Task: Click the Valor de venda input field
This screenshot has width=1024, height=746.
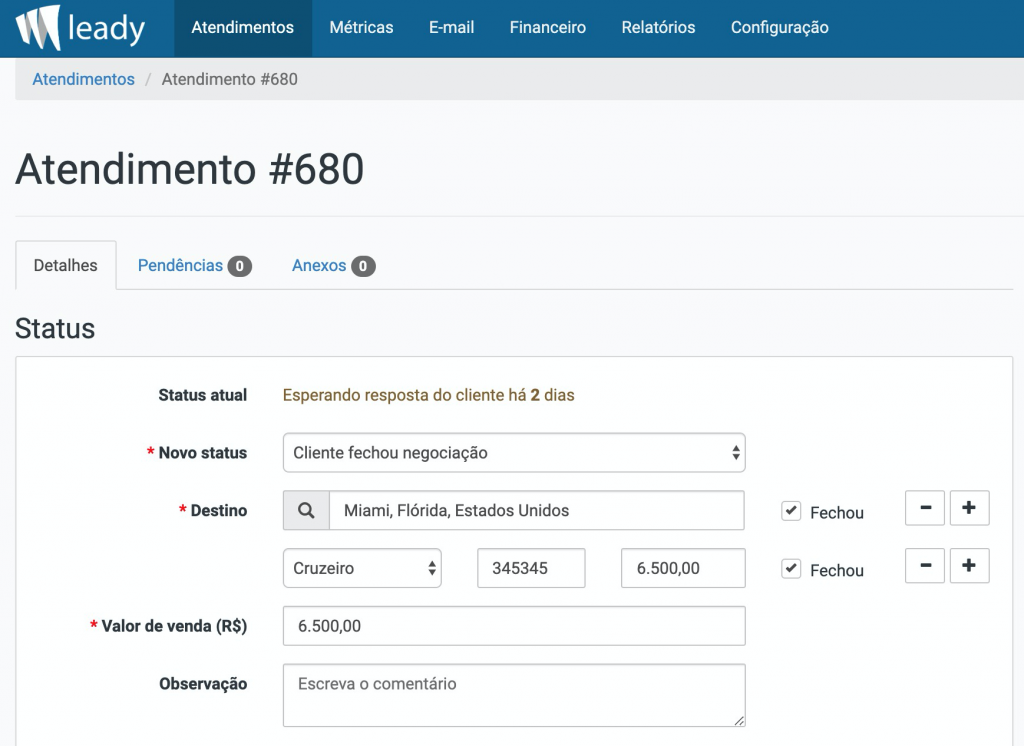Action: tap(514, 626)
